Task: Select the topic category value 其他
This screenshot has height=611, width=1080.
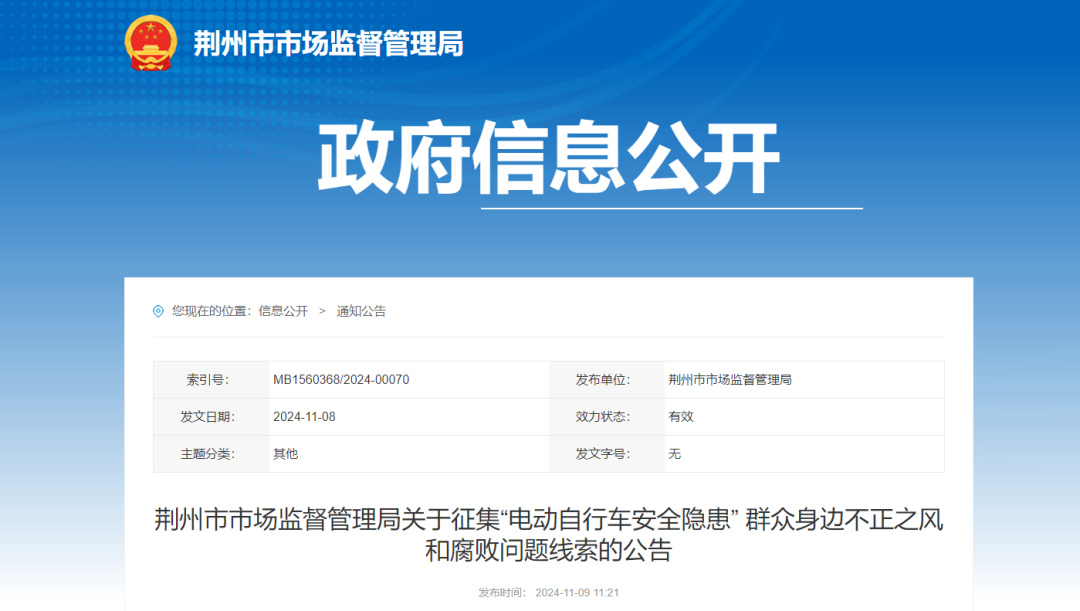Action: (284, 454)
